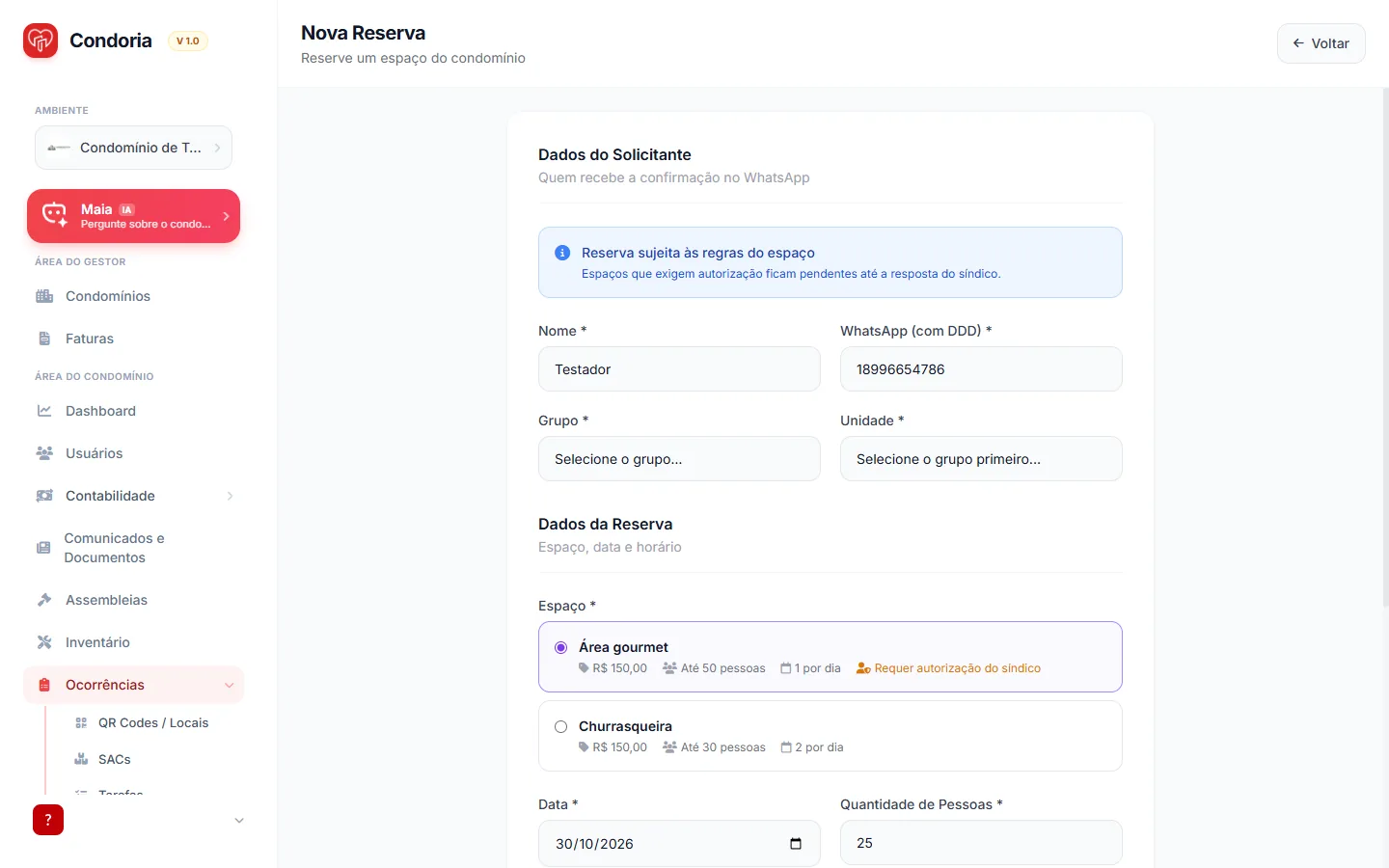This screenshot has height=868, width=1389.
Task: Open Dashboard from the sidebar
Action: point(133,411)
